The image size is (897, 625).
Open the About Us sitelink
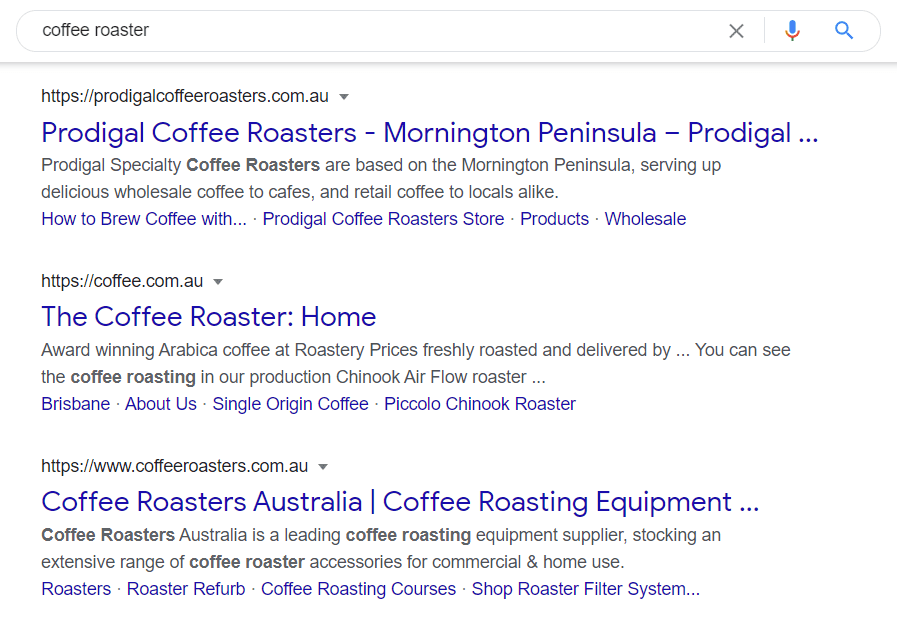tap(160, 404)
